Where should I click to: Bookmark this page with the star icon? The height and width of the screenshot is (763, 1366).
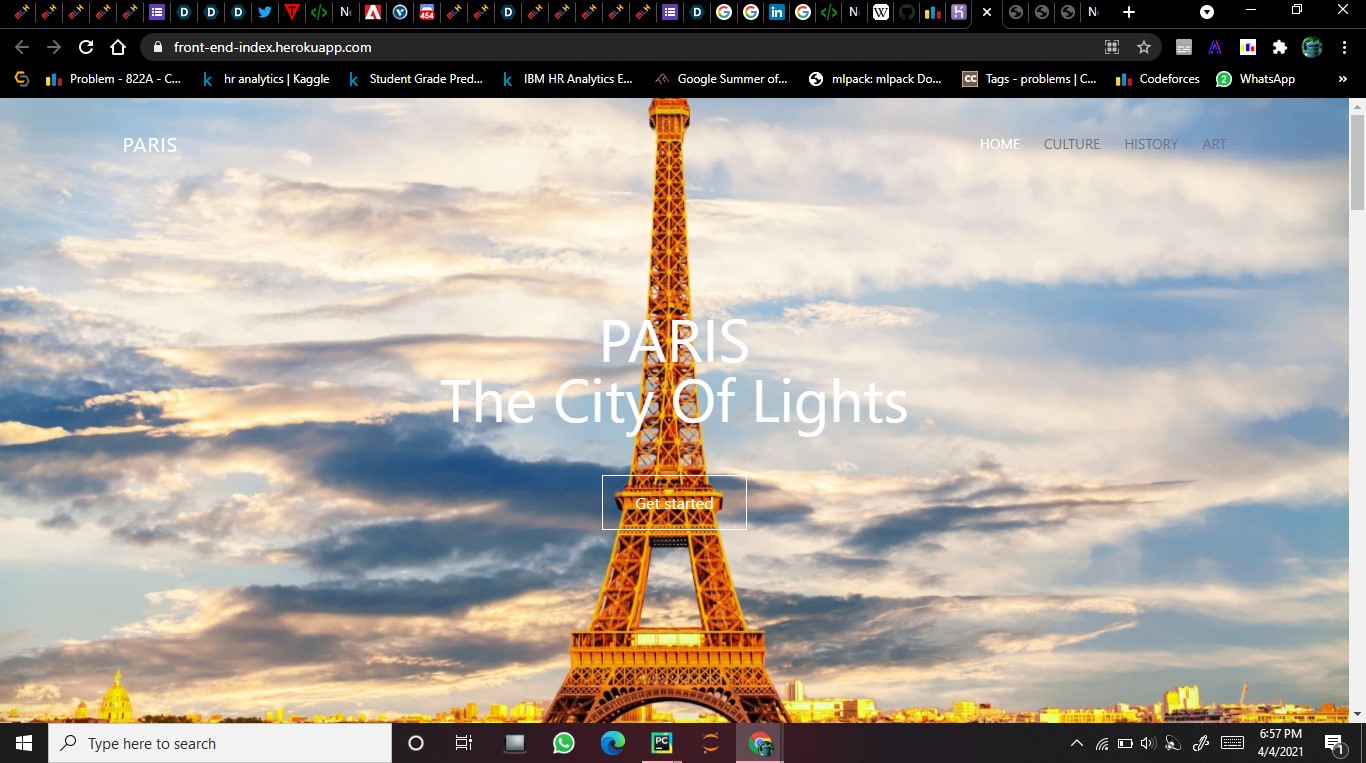point(1144,47)
